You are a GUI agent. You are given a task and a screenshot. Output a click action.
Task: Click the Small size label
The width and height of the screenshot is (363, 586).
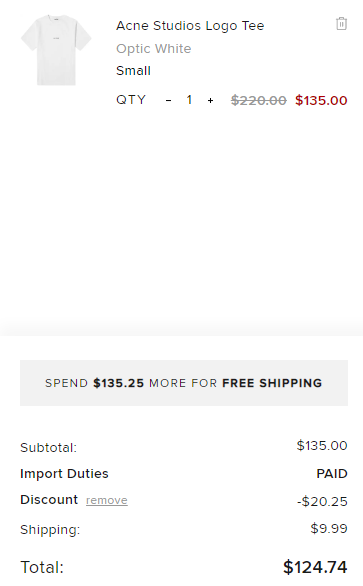(133, 71)
